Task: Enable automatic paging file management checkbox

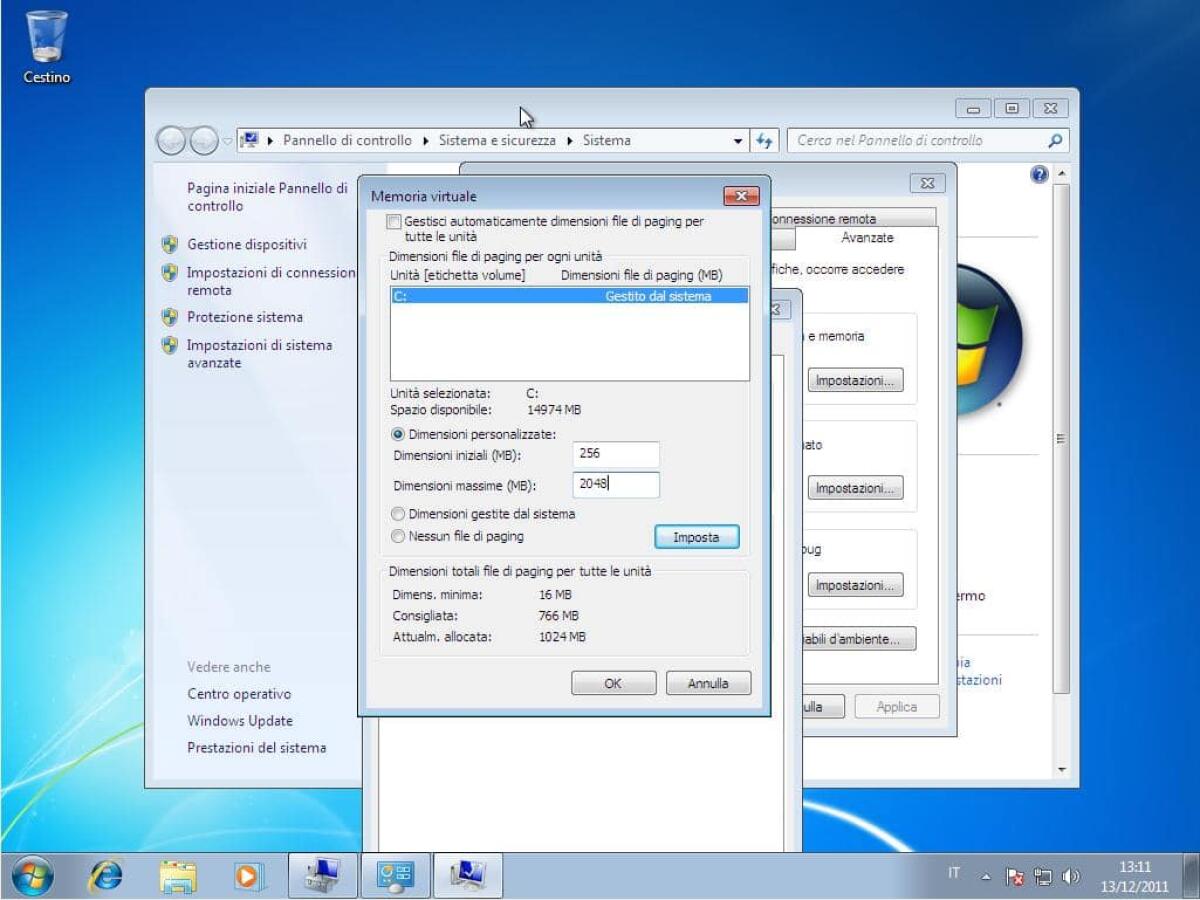Action: [x=394, y=222]
